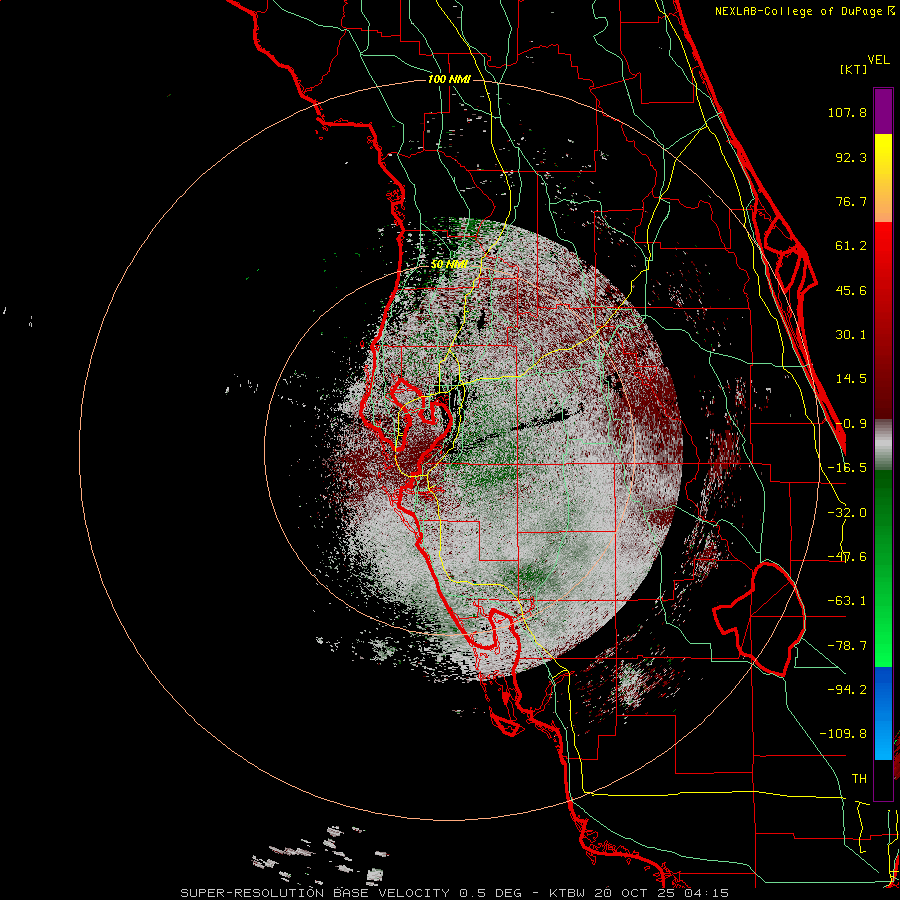The height and width of the screenshot is (900, 900).
Task: Click the -16.5 legend value
Action: pos(847,468)
